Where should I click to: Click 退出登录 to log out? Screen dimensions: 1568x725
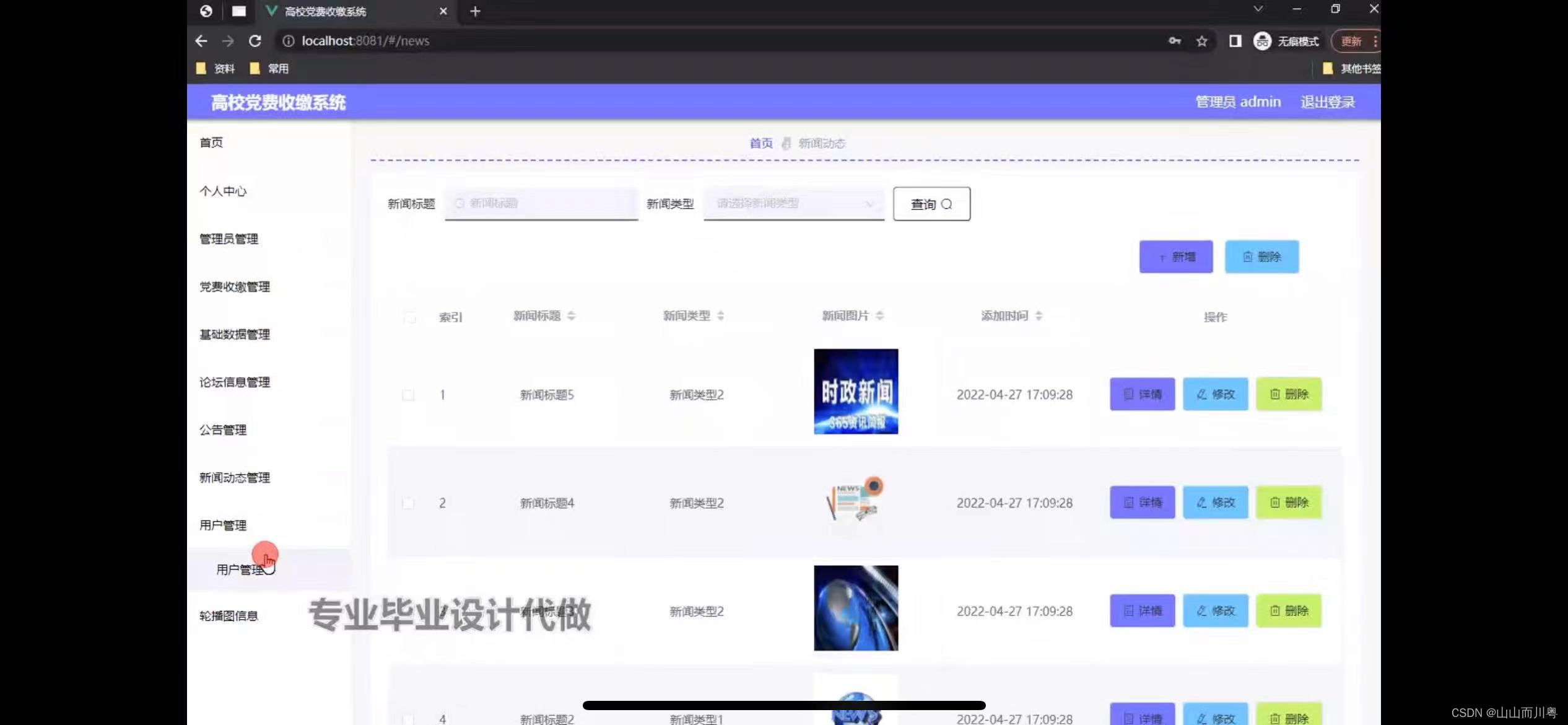(1328, 102)
